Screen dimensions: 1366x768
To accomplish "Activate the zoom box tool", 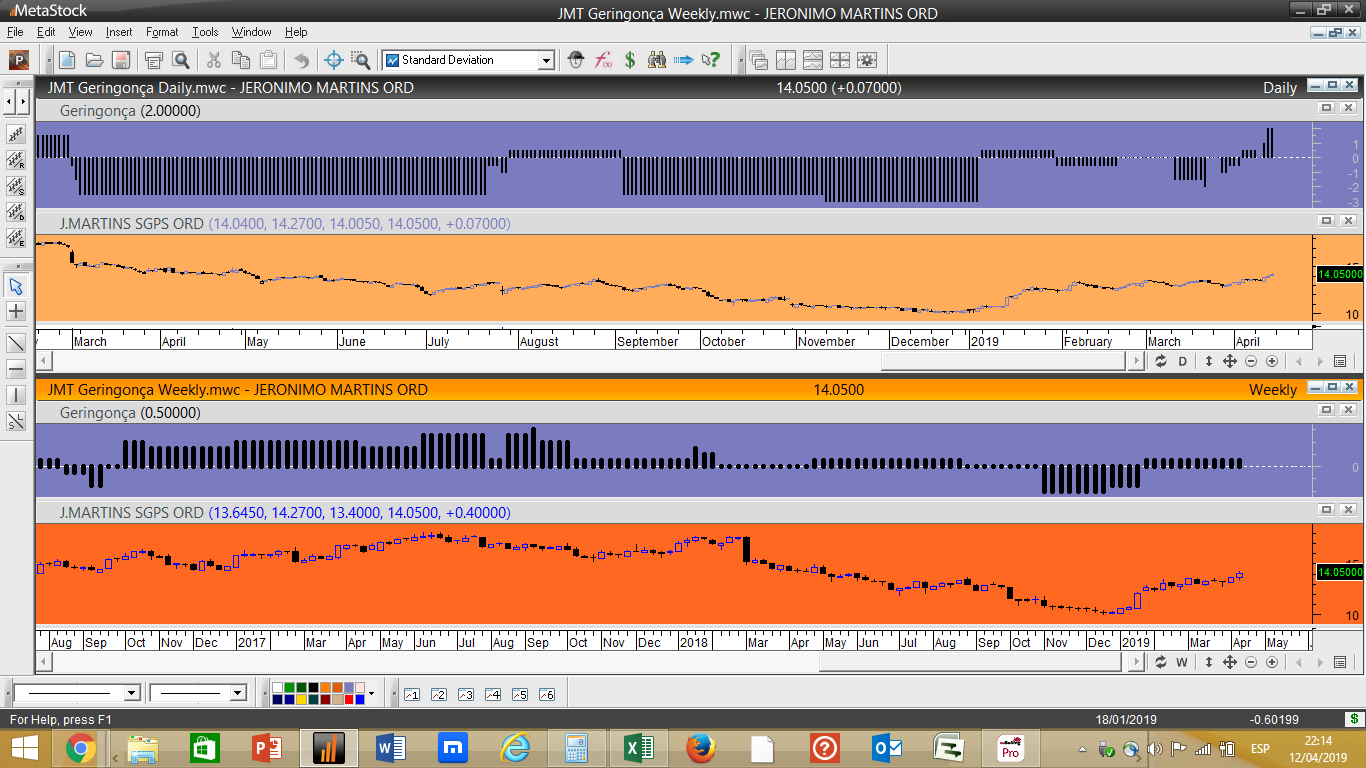I will [x=360, y=60].
